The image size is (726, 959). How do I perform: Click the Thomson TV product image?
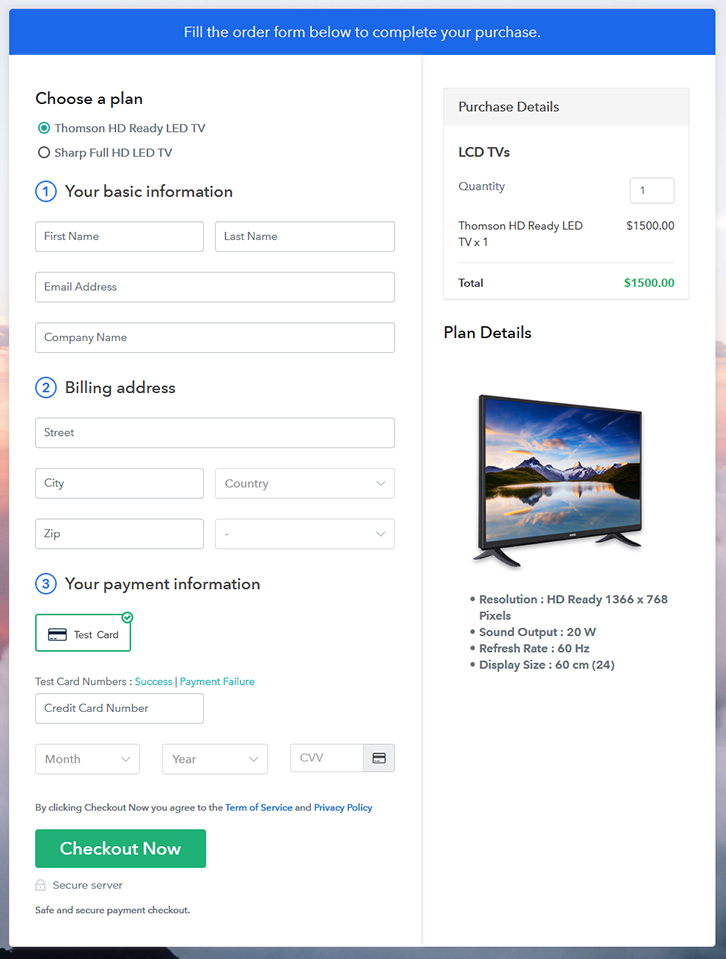pos(559,480)
